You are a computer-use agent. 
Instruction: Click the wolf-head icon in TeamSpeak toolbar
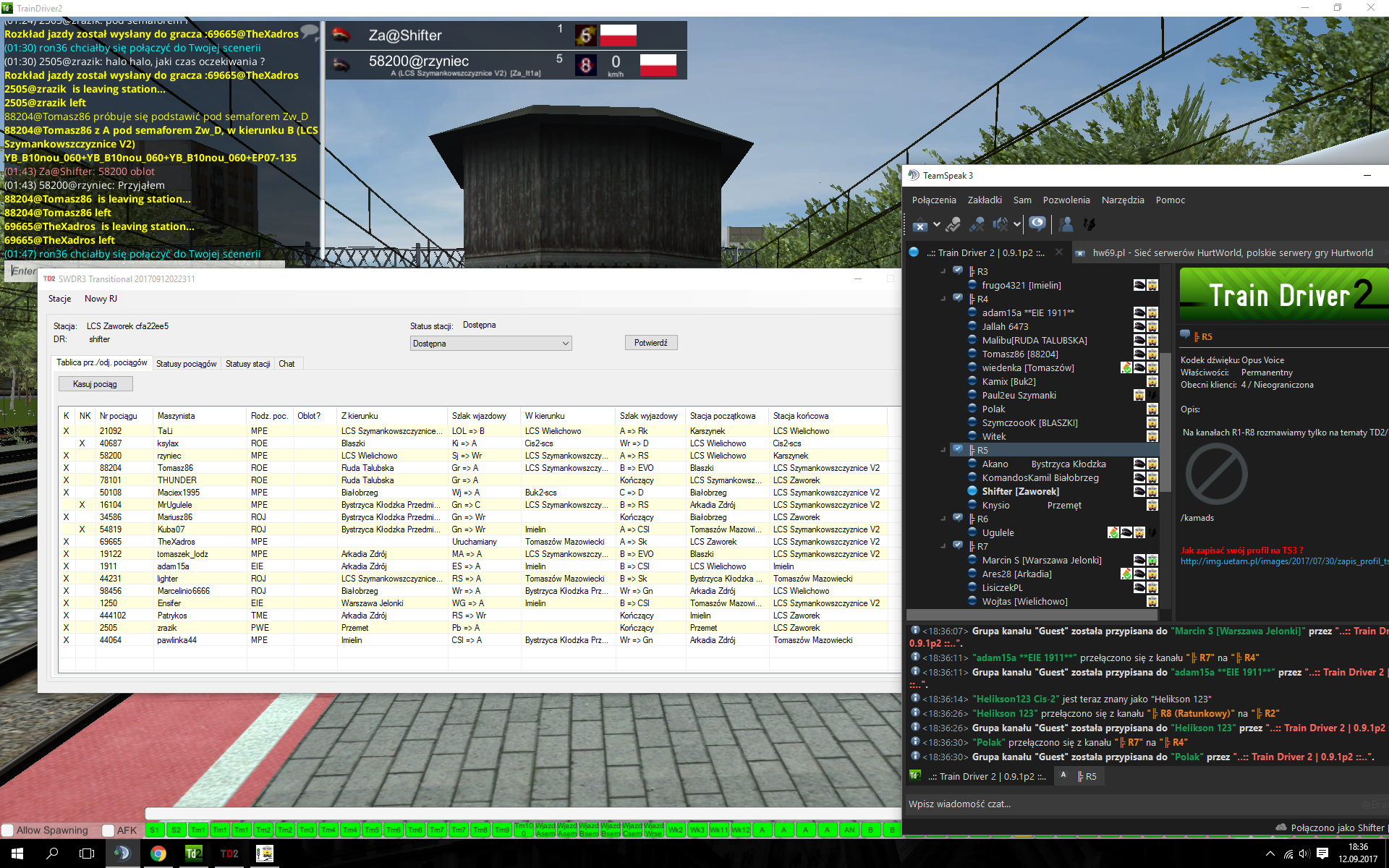pos(1089,225)
